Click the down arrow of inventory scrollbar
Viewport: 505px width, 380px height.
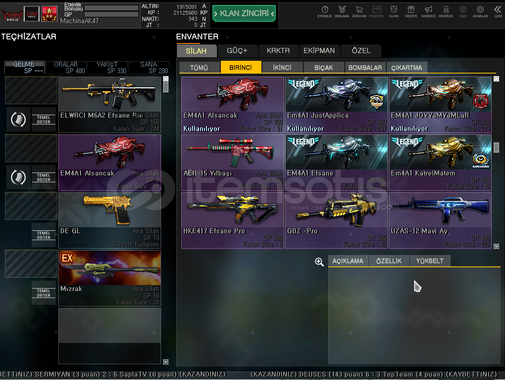pos(496,246)
